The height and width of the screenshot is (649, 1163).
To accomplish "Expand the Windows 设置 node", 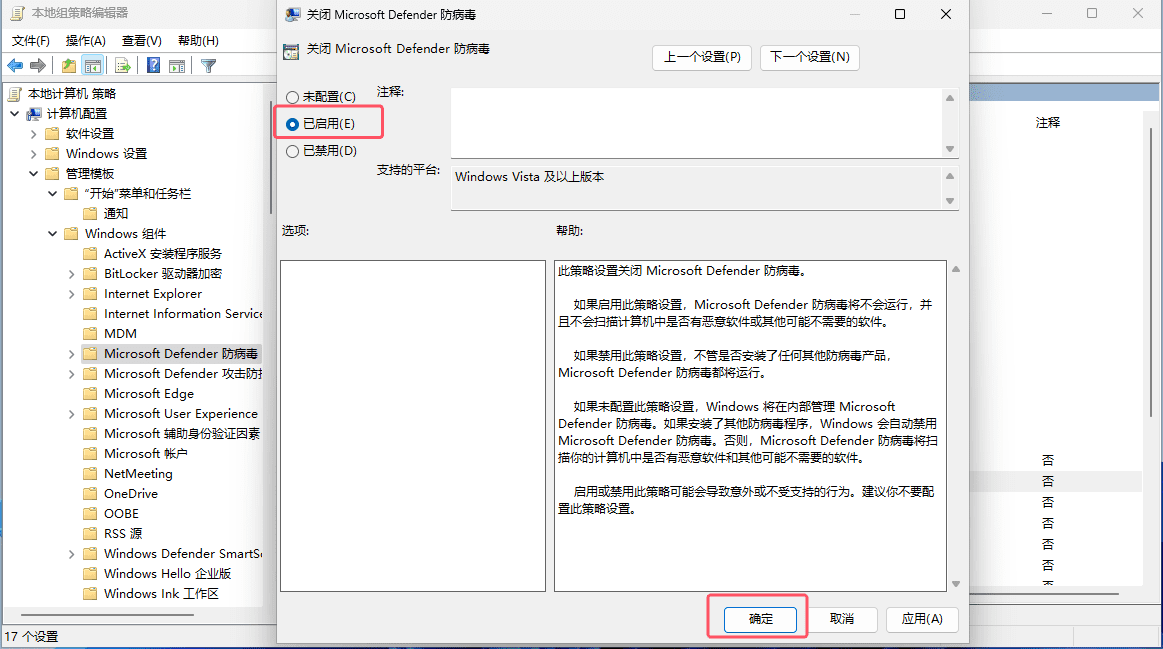I will click(33, 154).
